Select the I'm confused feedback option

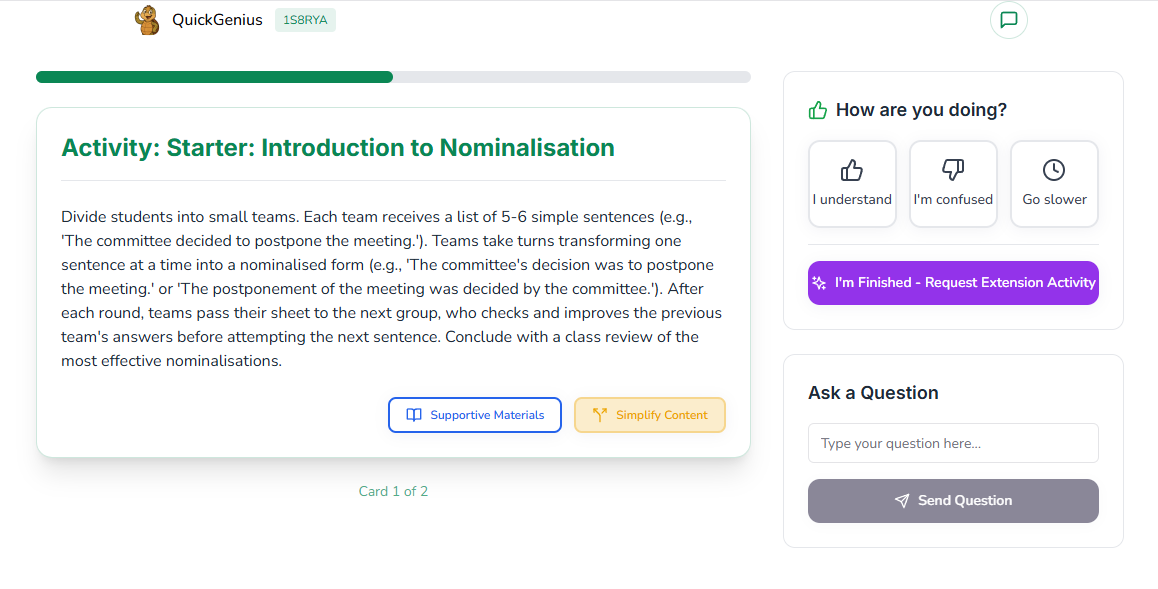[953, 184]
